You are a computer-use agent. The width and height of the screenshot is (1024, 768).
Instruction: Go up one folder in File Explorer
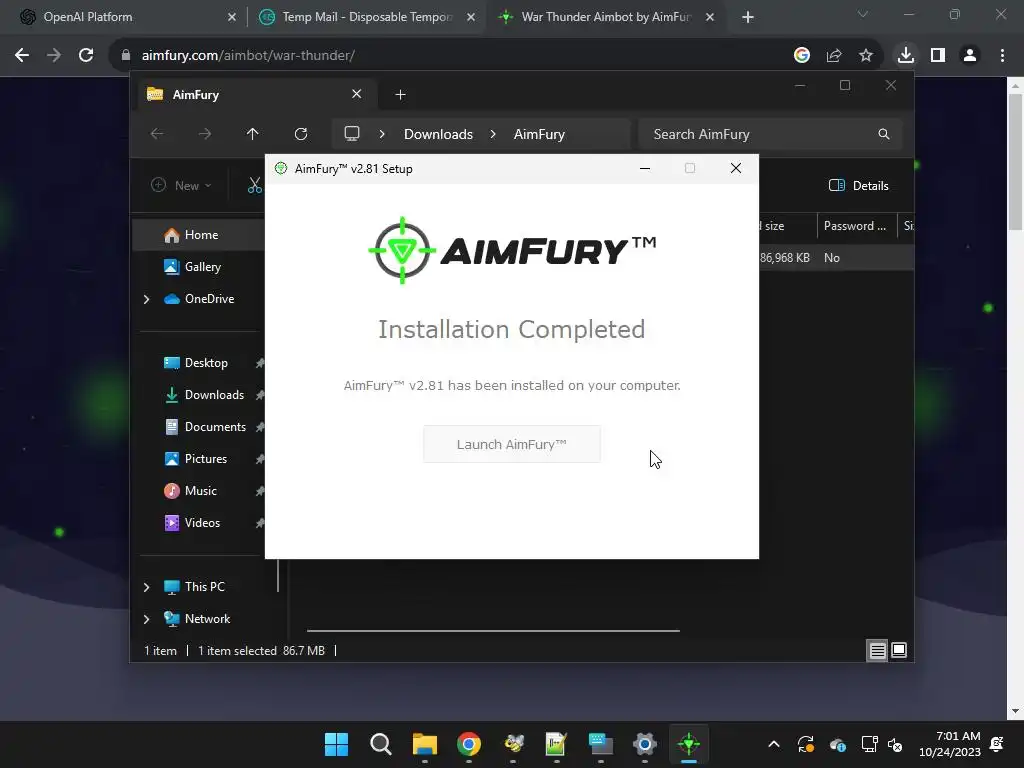tap(252, 134)
